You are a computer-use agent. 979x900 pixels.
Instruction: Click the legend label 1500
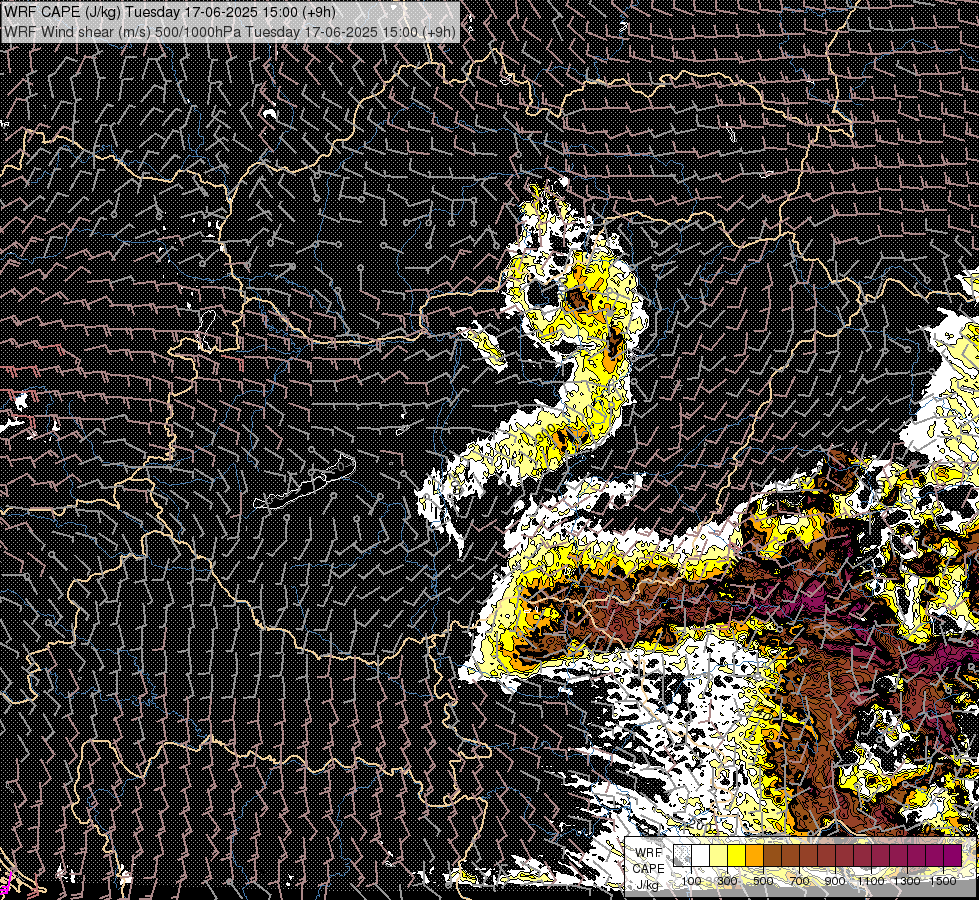[943, 881]
